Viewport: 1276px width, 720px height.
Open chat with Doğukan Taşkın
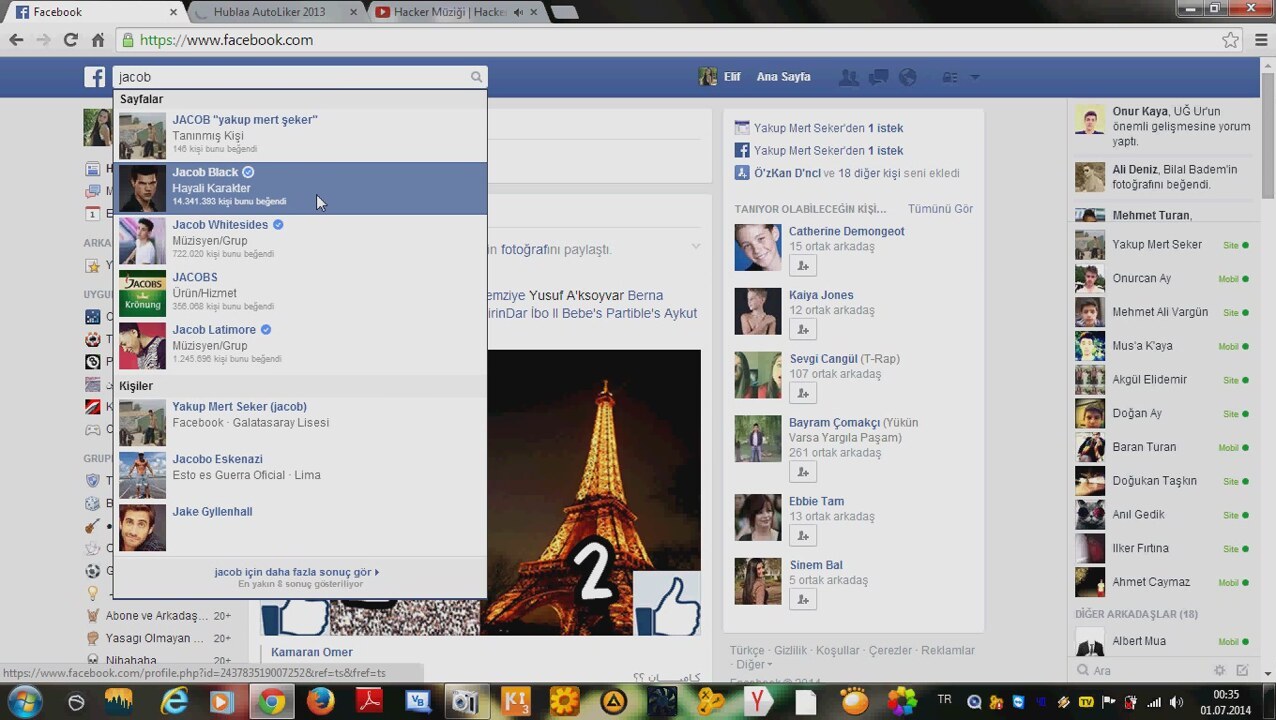1162,481
